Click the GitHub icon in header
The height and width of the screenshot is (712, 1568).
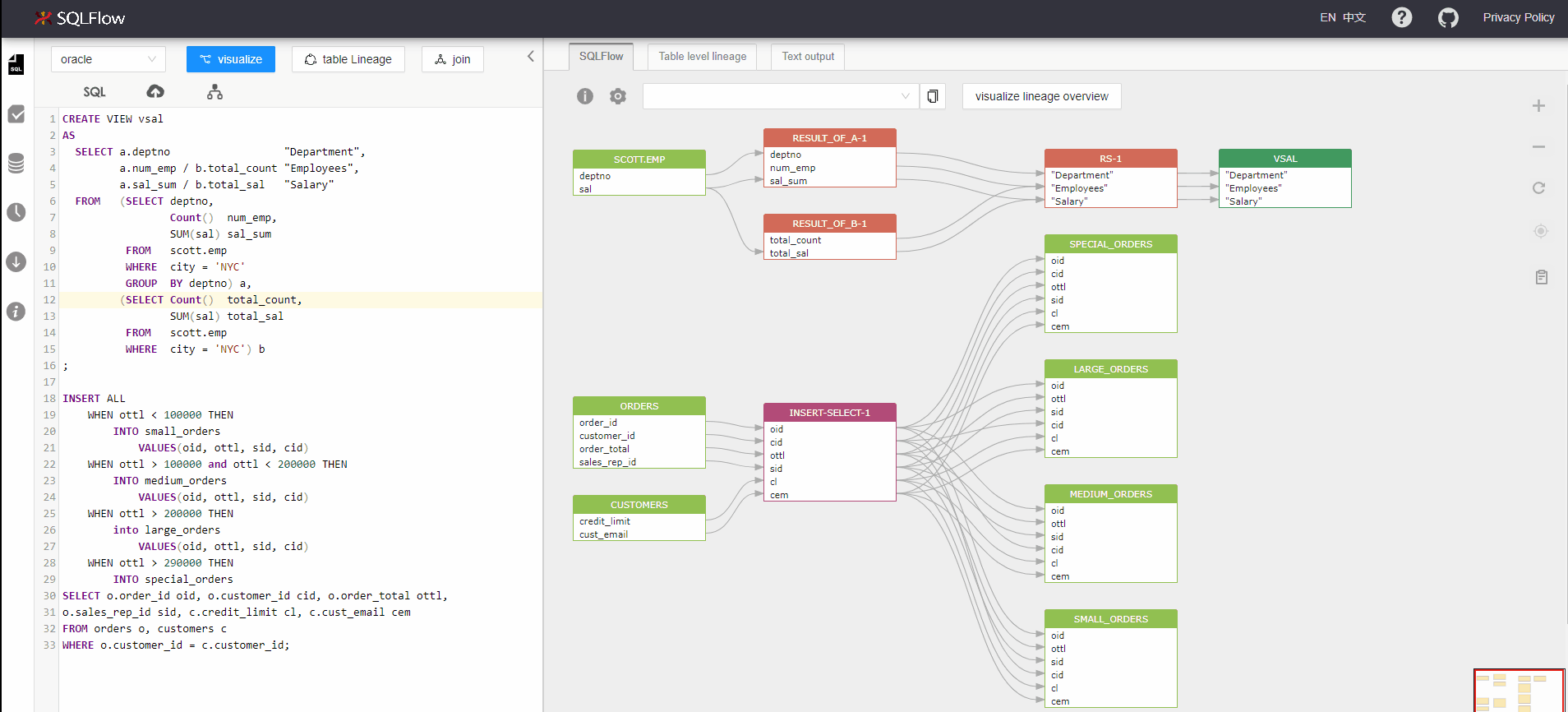tap(1448, 17)
